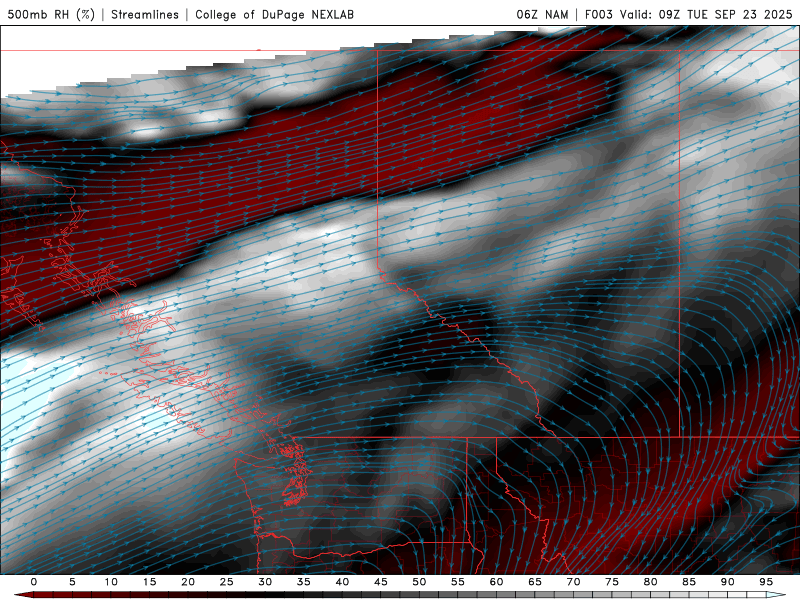Click the '65' value on the color scale

(x=534, y=582)
